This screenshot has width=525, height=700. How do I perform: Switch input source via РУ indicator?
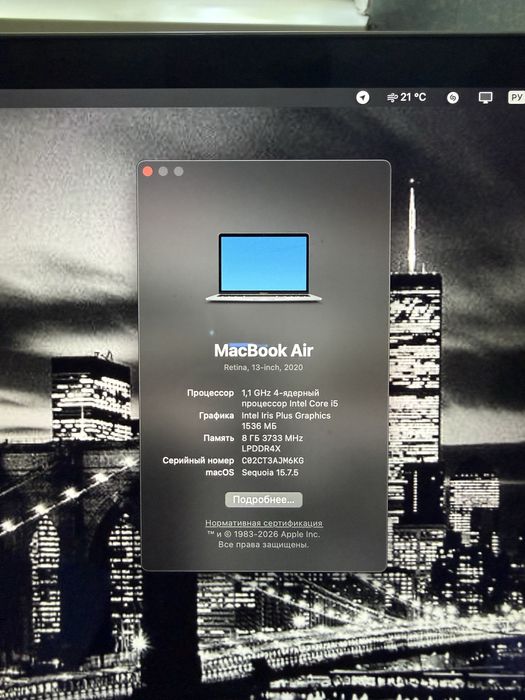point(517,97)
